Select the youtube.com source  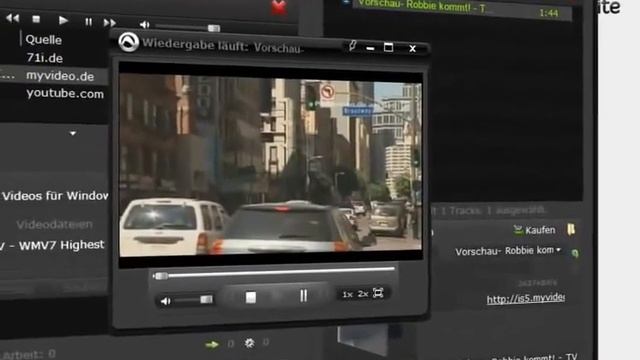click(65, 93)
